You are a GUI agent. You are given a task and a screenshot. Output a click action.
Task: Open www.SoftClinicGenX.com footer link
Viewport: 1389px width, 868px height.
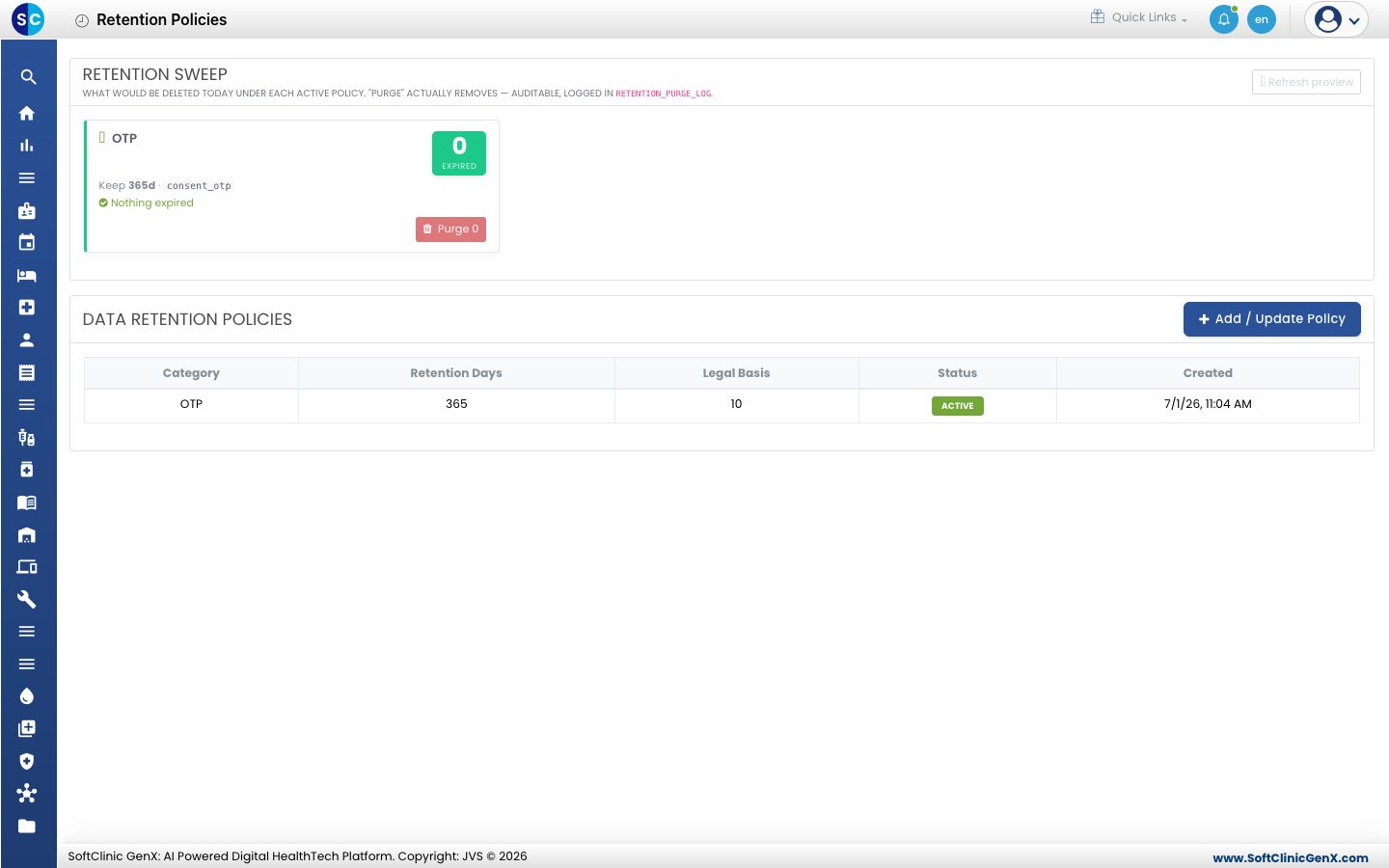point(1291,857)
